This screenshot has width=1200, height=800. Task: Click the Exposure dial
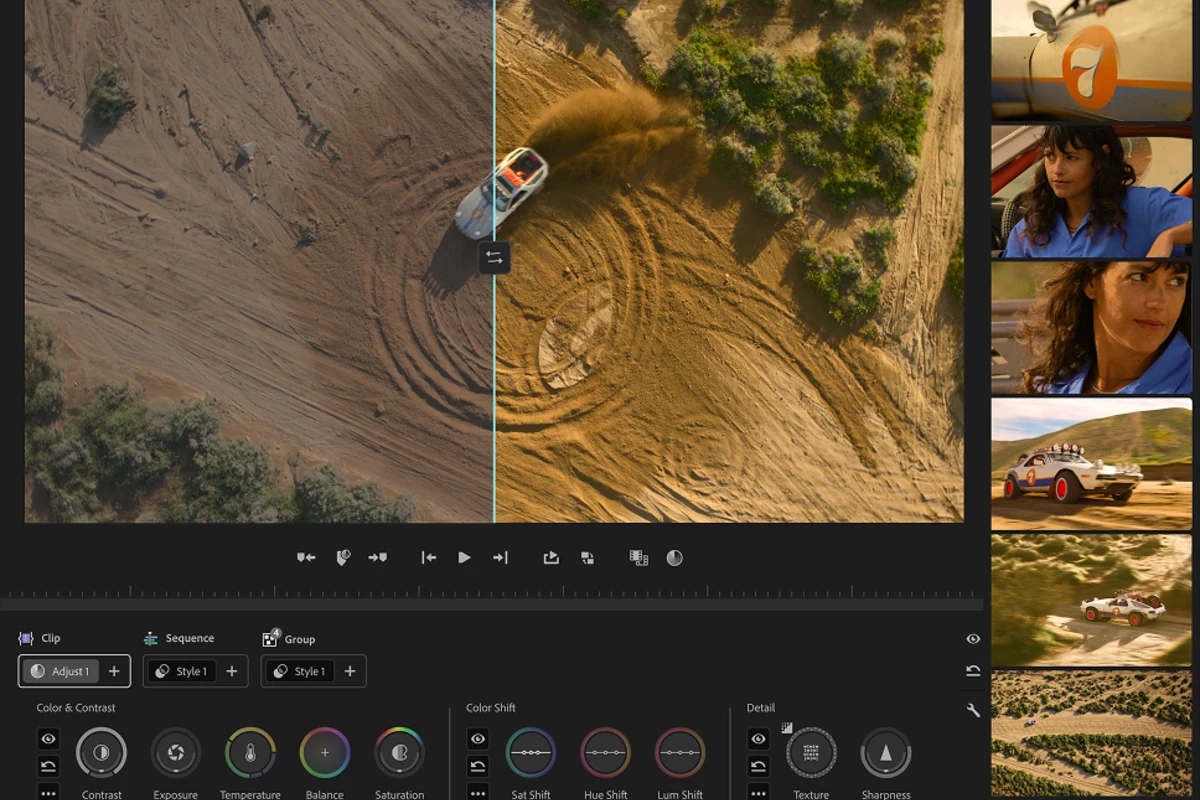click(176, 753)
